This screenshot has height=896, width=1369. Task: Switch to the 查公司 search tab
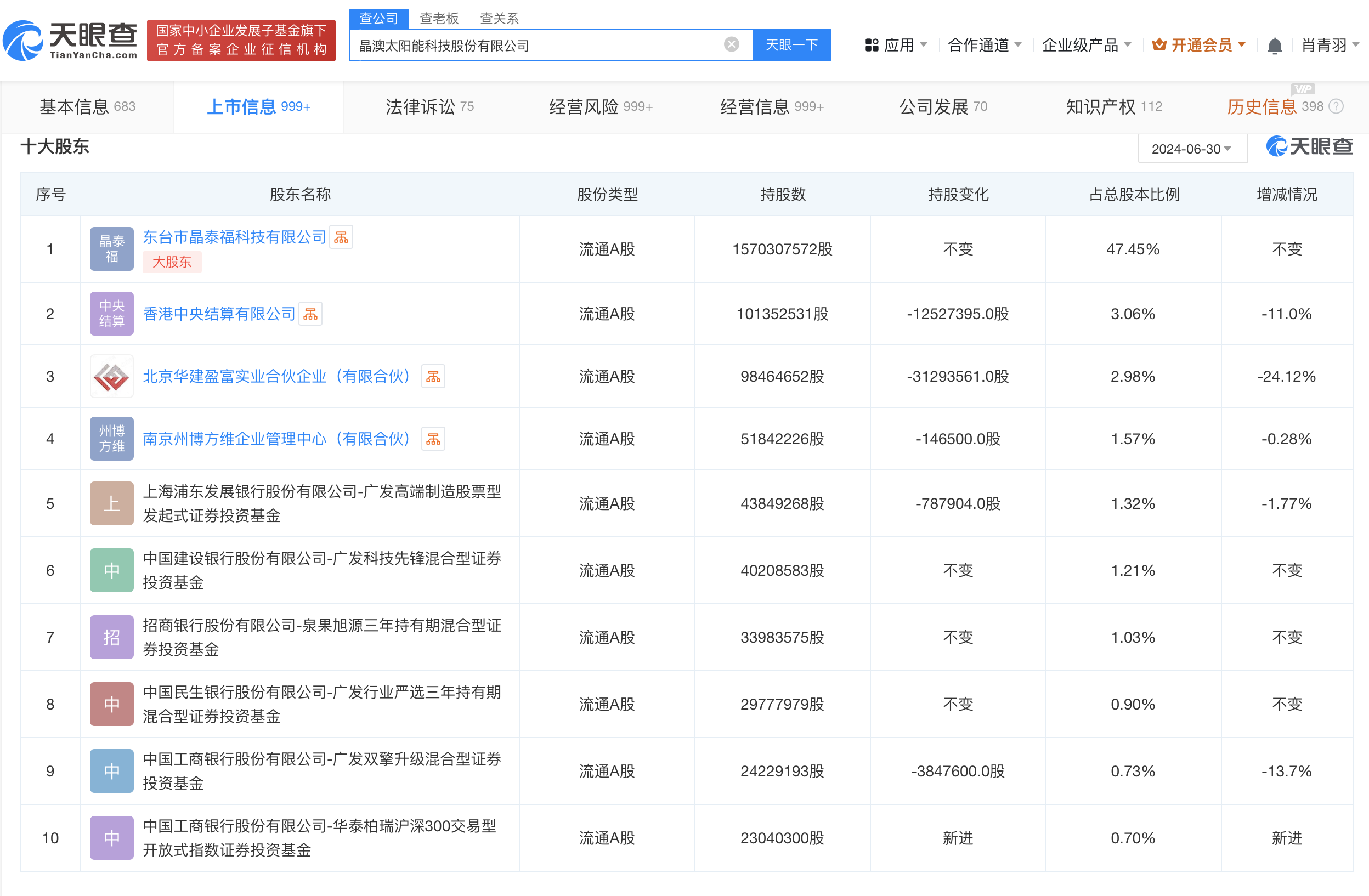coord(378,19)
